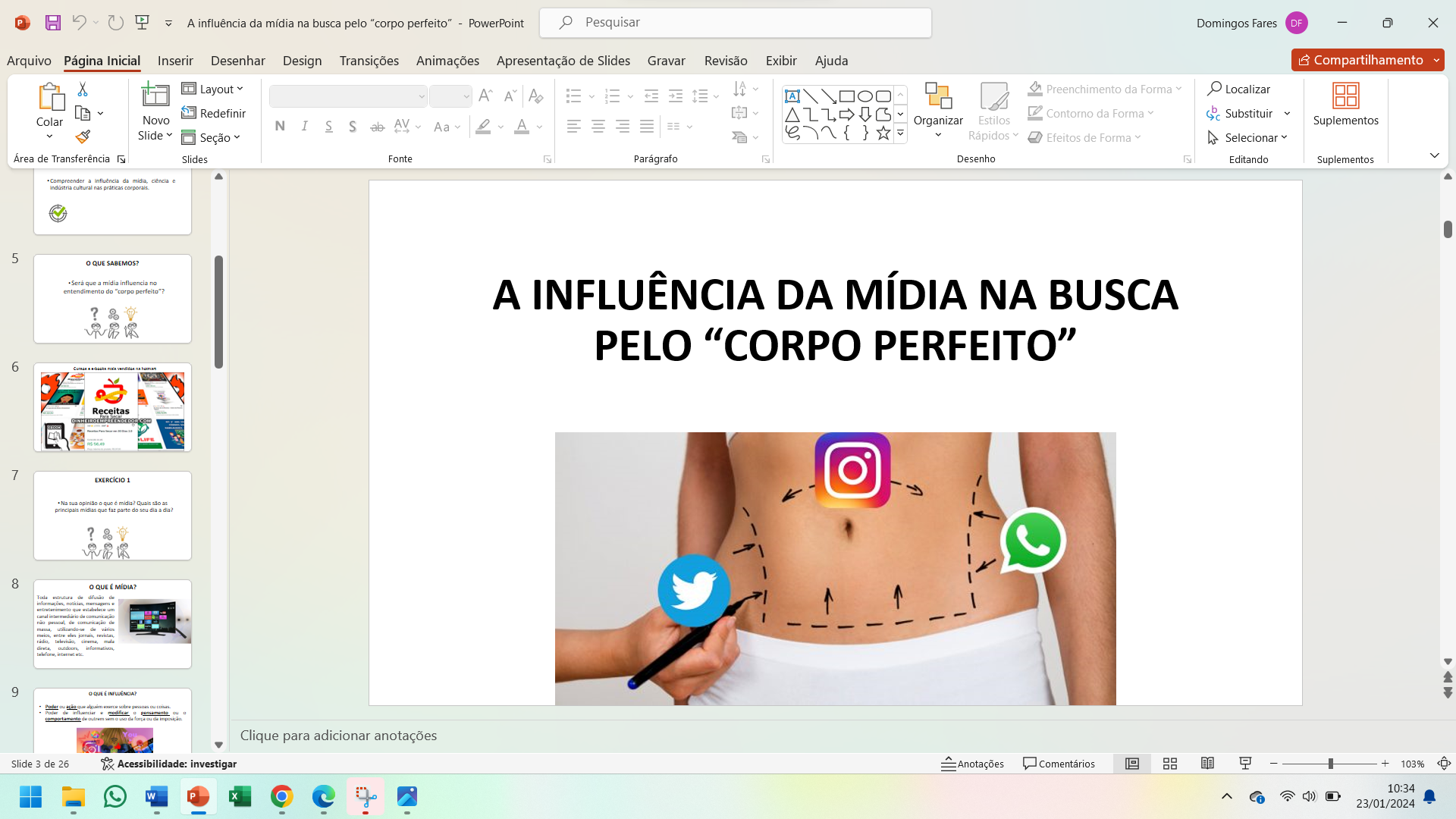Image resolution: width=1456 pixels, height=819 pixels.
Task: Activate the Format Painter brush icon
Action: (x=83, y=136)
